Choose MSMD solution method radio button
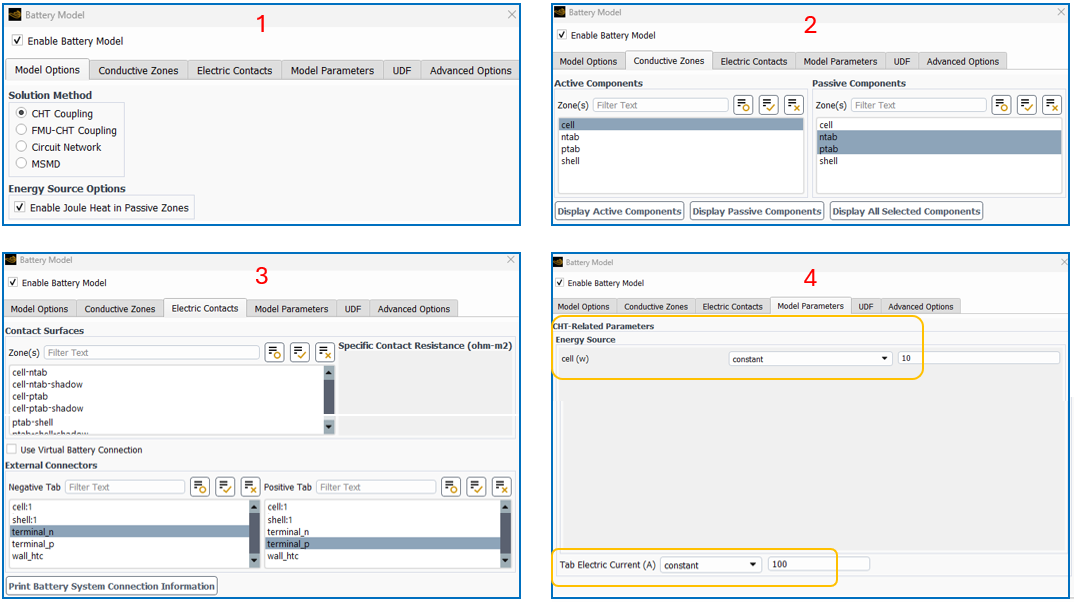1076x603 pixels. (22, 163)
